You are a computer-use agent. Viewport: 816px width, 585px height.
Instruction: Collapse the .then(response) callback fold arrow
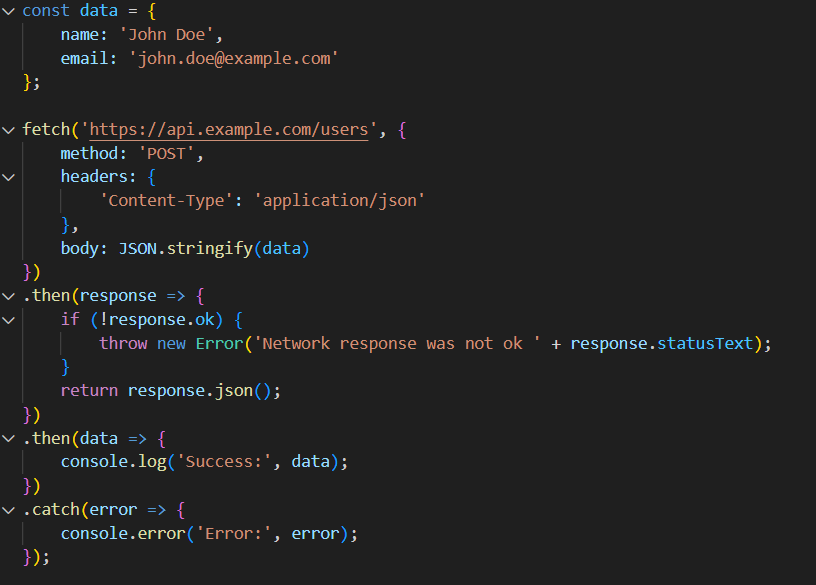pos(9,296)
